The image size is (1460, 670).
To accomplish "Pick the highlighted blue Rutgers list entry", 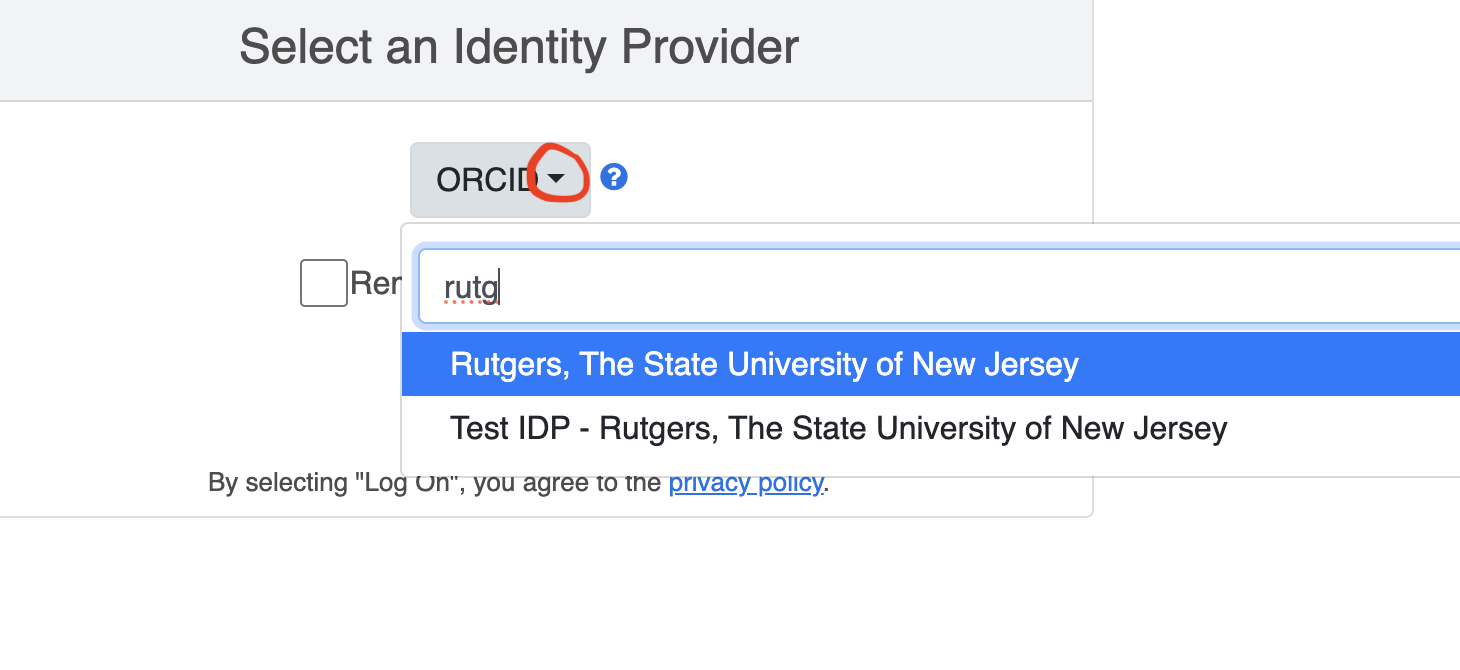I will [x=930, y=364].
